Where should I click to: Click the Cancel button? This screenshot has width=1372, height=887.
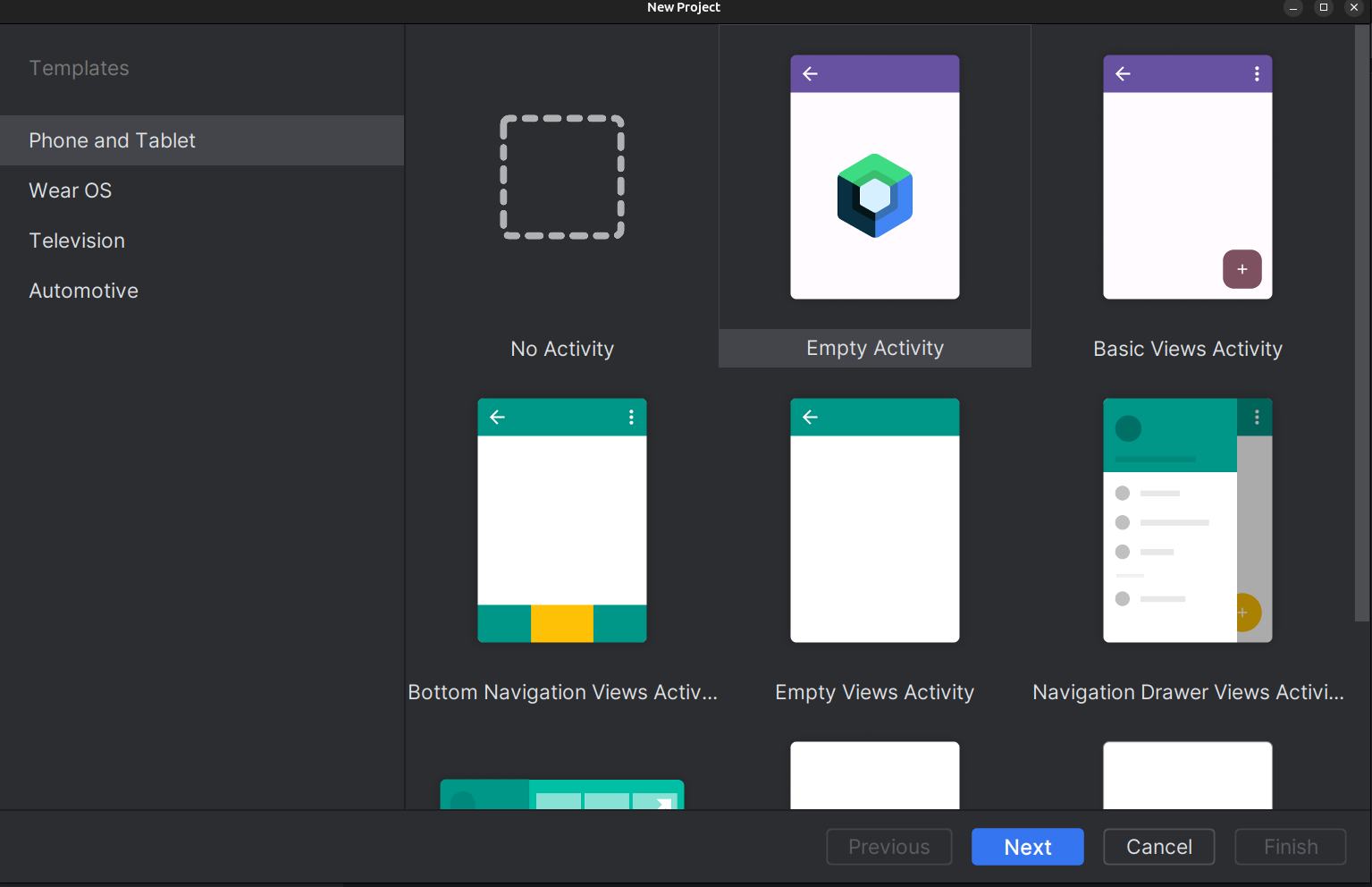(1158, 847)
